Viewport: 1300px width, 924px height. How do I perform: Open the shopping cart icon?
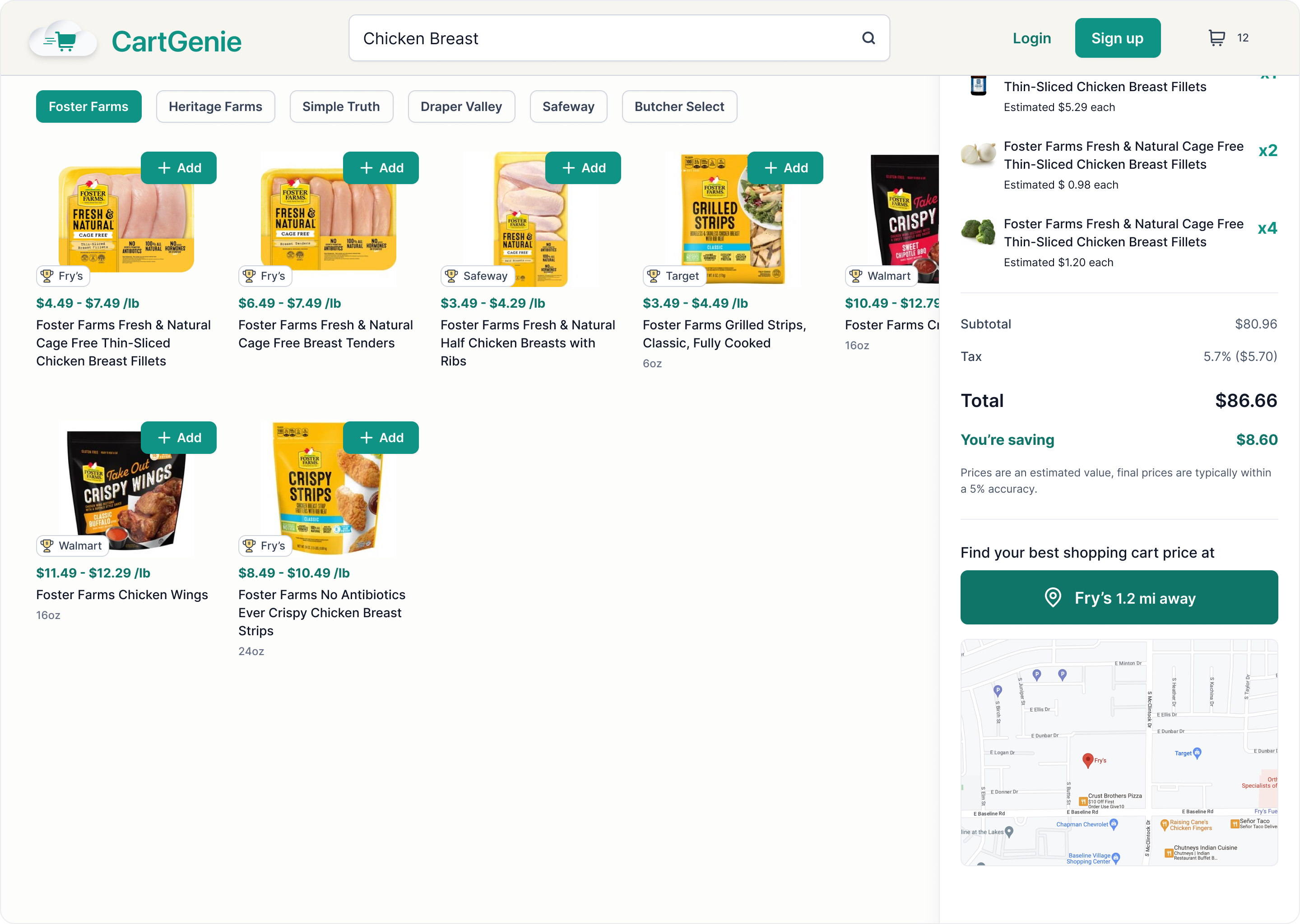coord(1216,38)
